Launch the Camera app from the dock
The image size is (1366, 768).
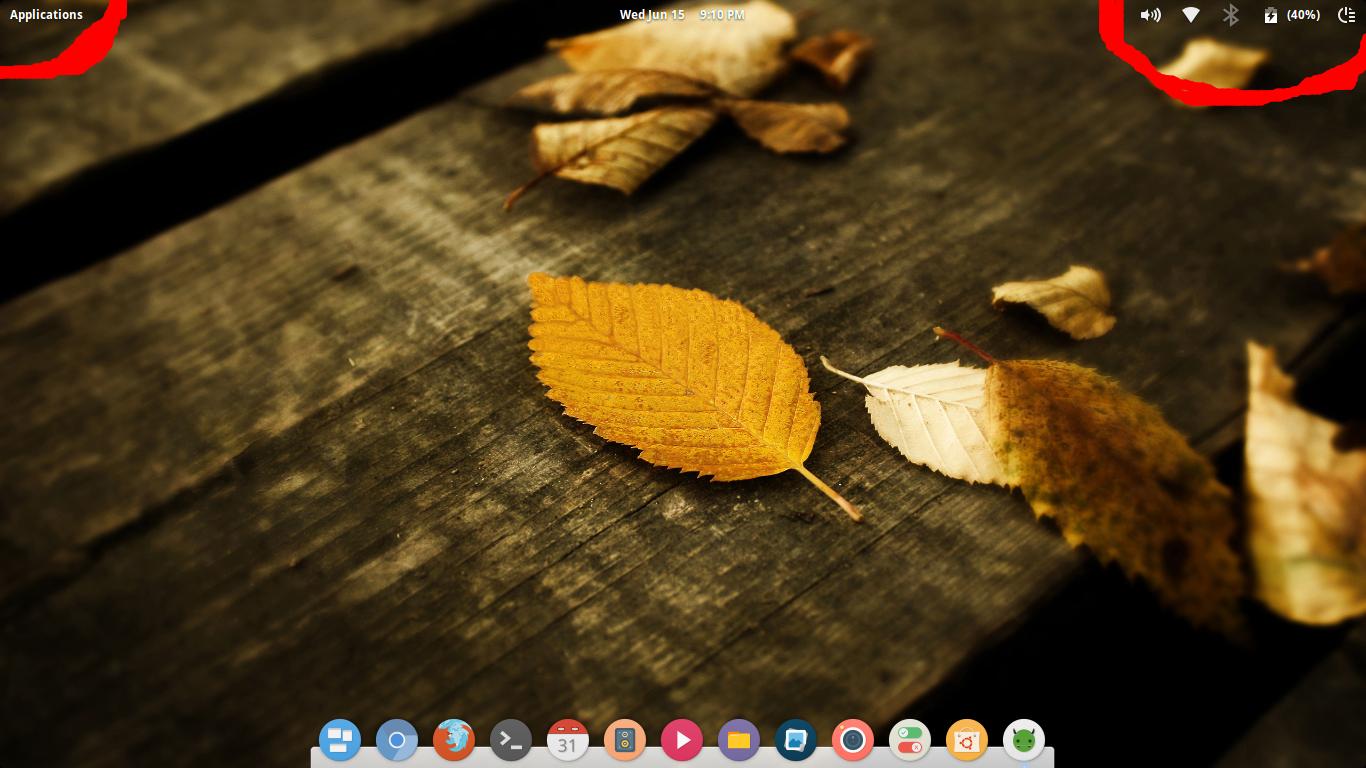[x=853, y=740]
